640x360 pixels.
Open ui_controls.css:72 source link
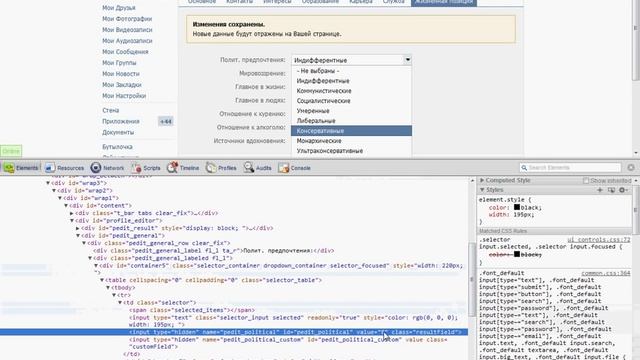(x=599, y=240)
